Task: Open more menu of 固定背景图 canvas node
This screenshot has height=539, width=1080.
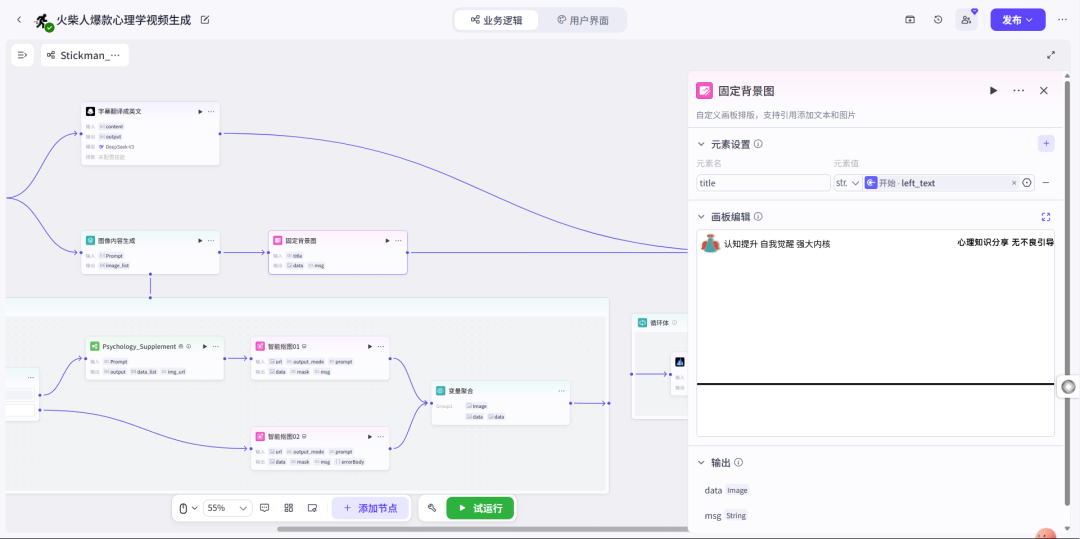Action: (399, 240)
